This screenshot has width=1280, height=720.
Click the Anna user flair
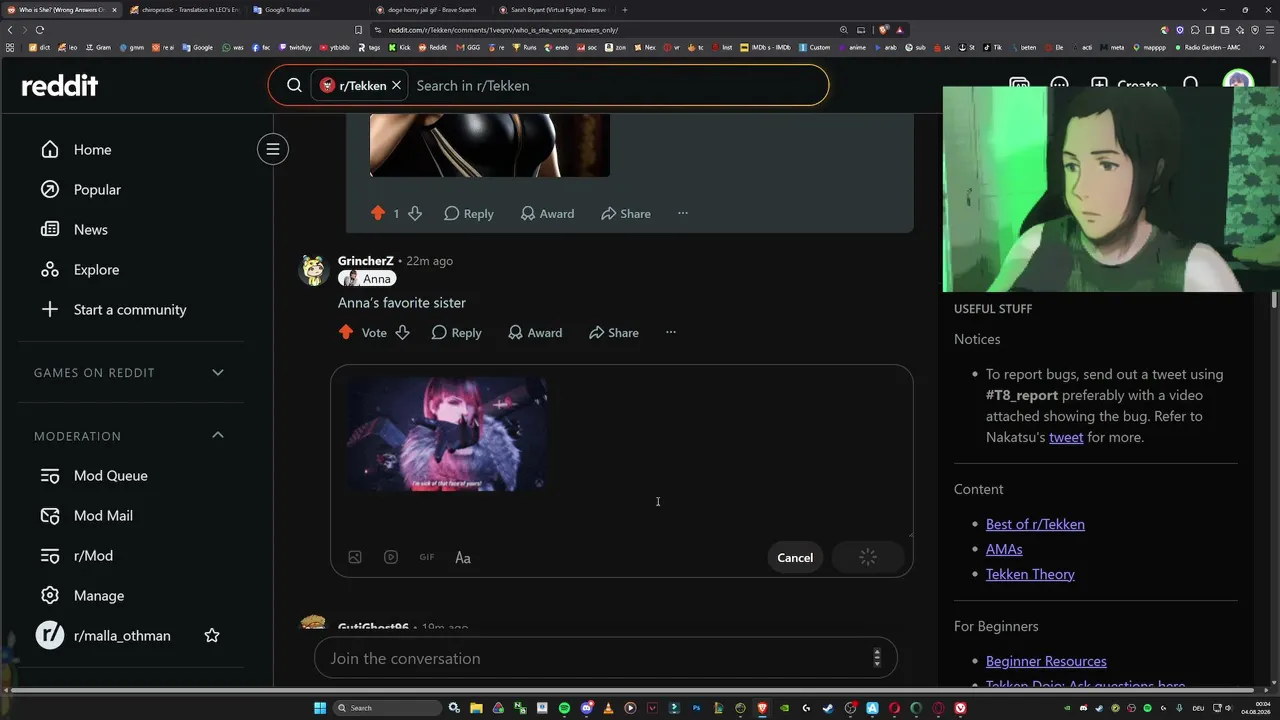(367, 279)
